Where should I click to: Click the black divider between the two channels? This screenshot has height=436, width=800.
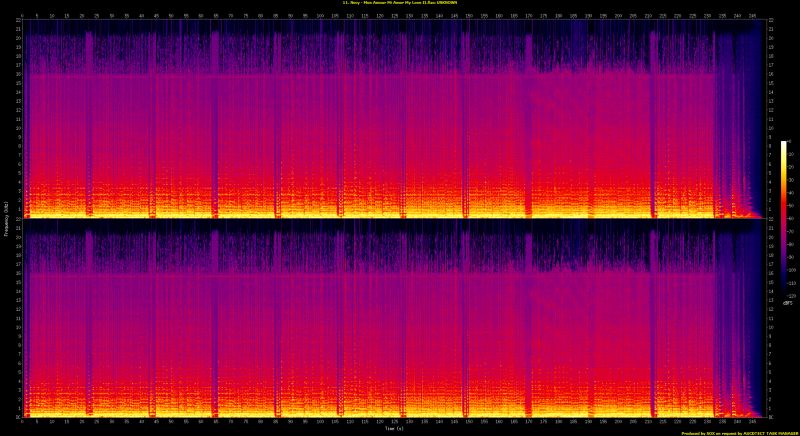pyautogui.click(x=390, y=220)
